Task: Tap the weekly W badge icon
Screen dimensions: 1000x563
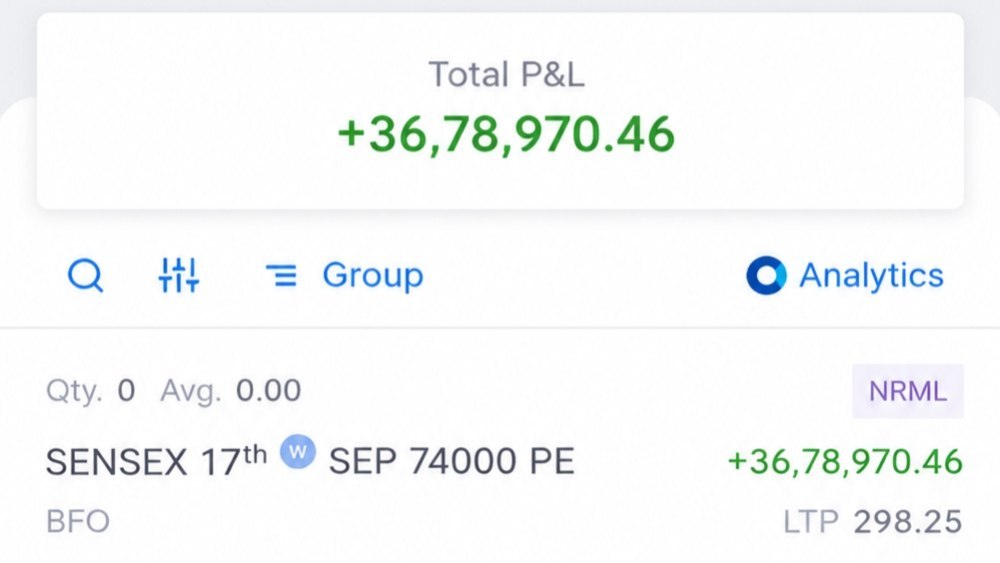Action: pos(298,451)
